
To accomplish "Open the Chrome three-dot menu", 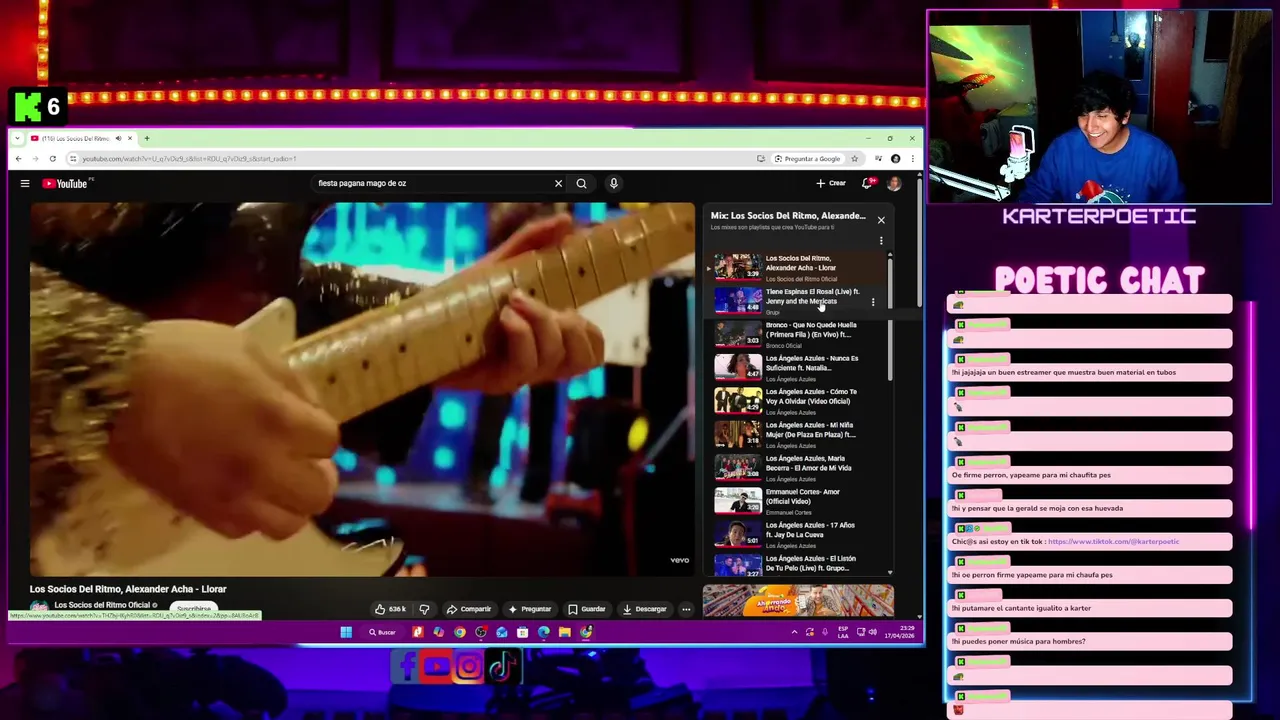I will [x=912, y=159].
